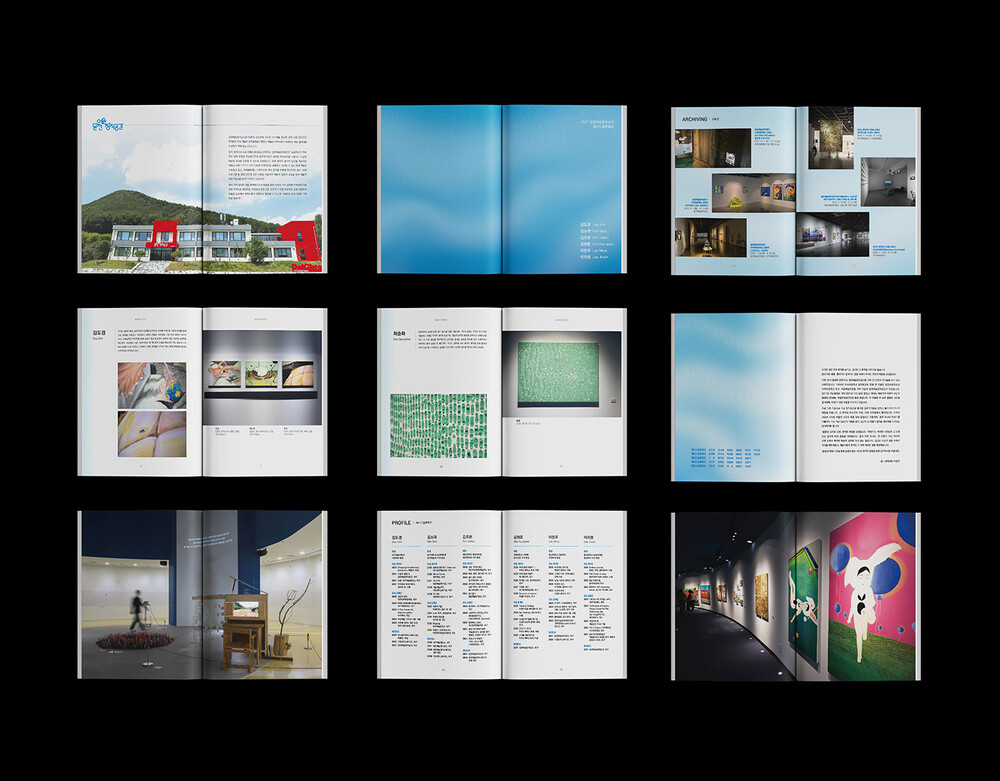Click the PROFILE heading text
Viewport: 1000px width, 781px height.
(x=406, y=522)
